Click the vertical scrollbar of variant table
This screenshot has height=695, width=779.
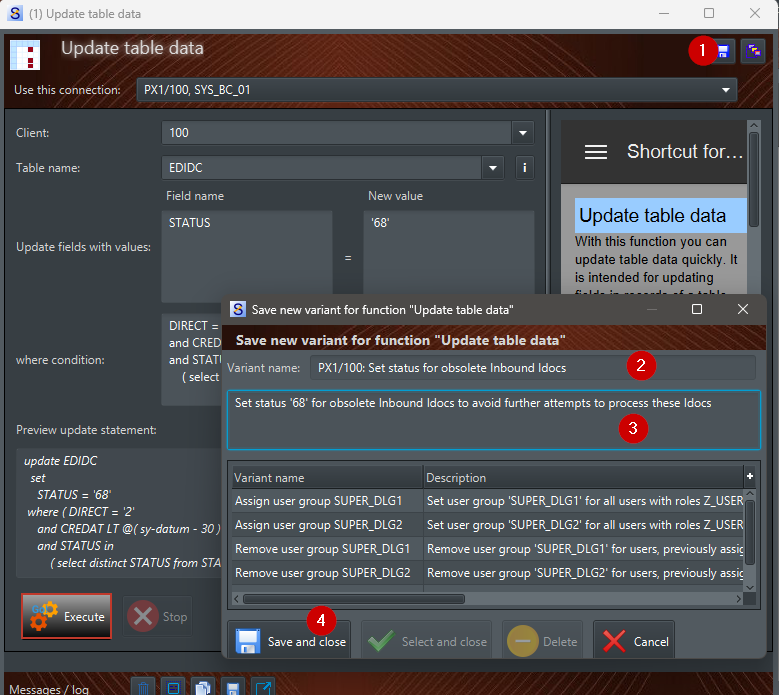pos(750,532)
